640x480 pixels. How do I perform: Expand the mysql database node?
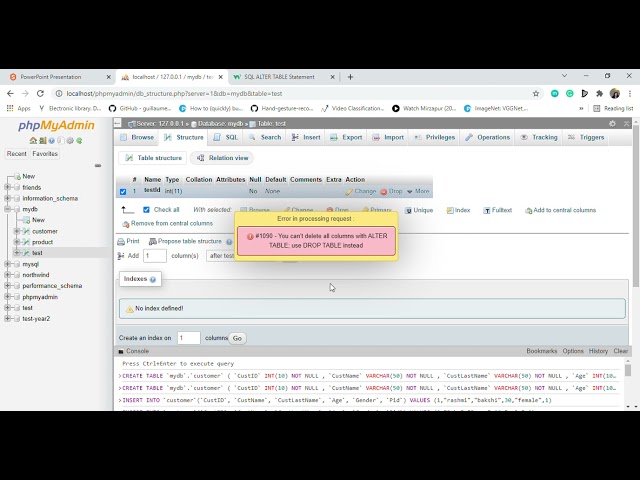click(7, 264)
